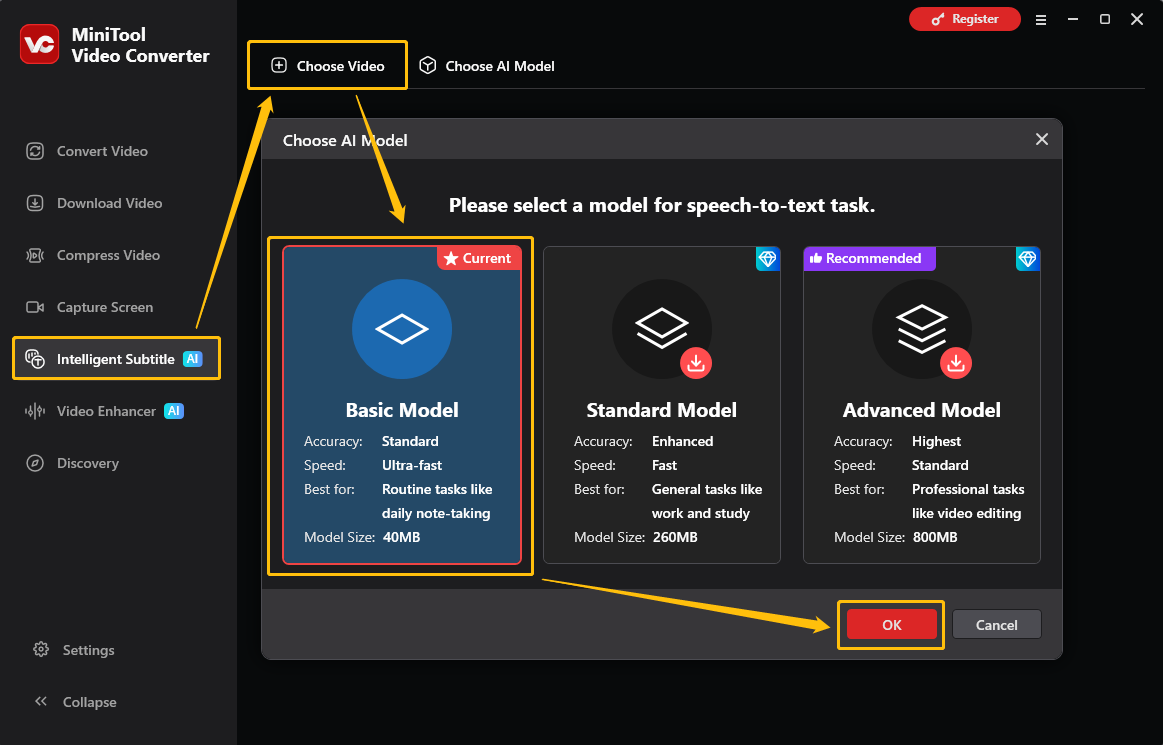
Task: Click the premium diamond badge on Advanced Model
Action: pos(1028,259)
